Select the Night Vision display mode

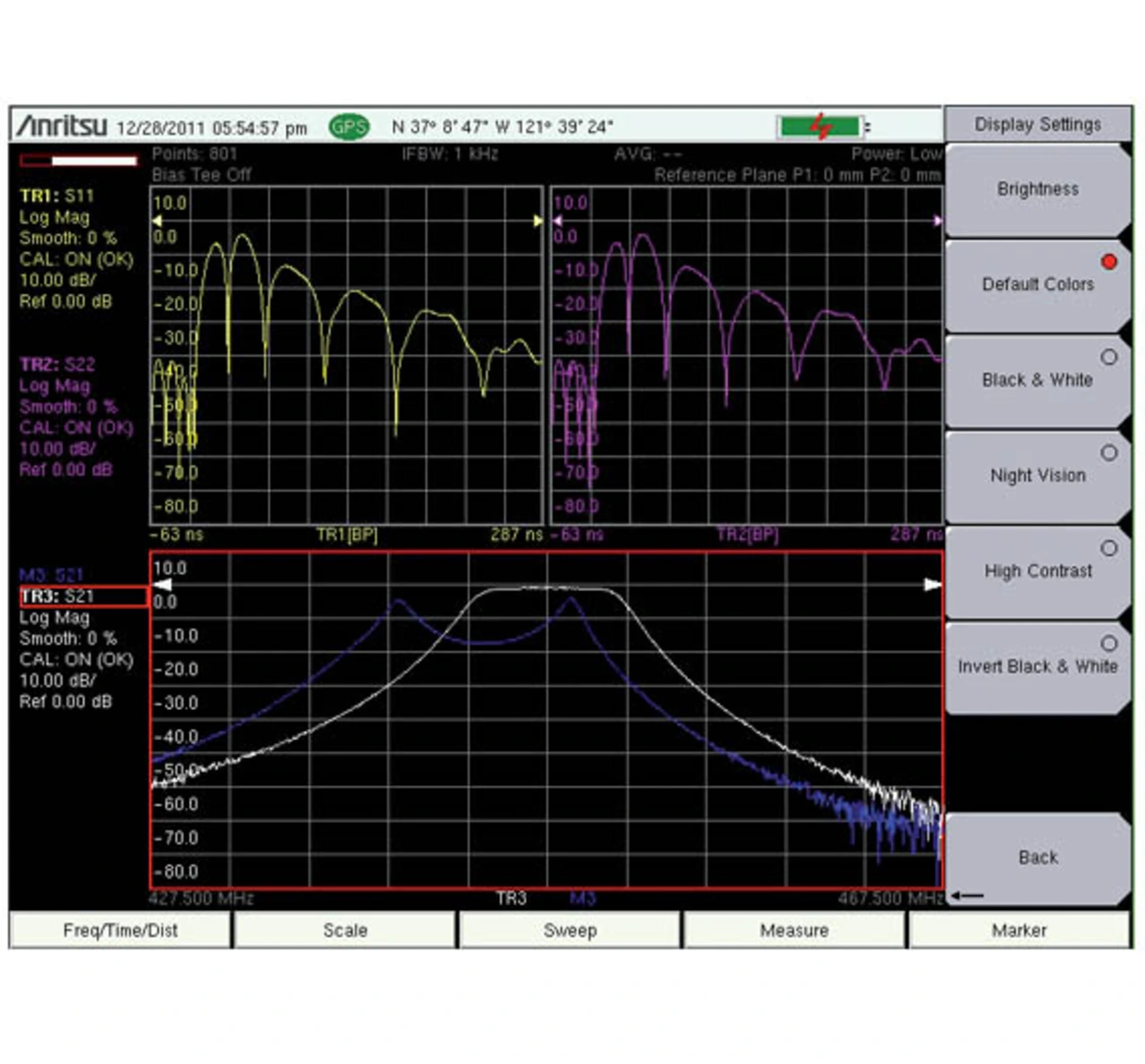(x=1038, y=476)
